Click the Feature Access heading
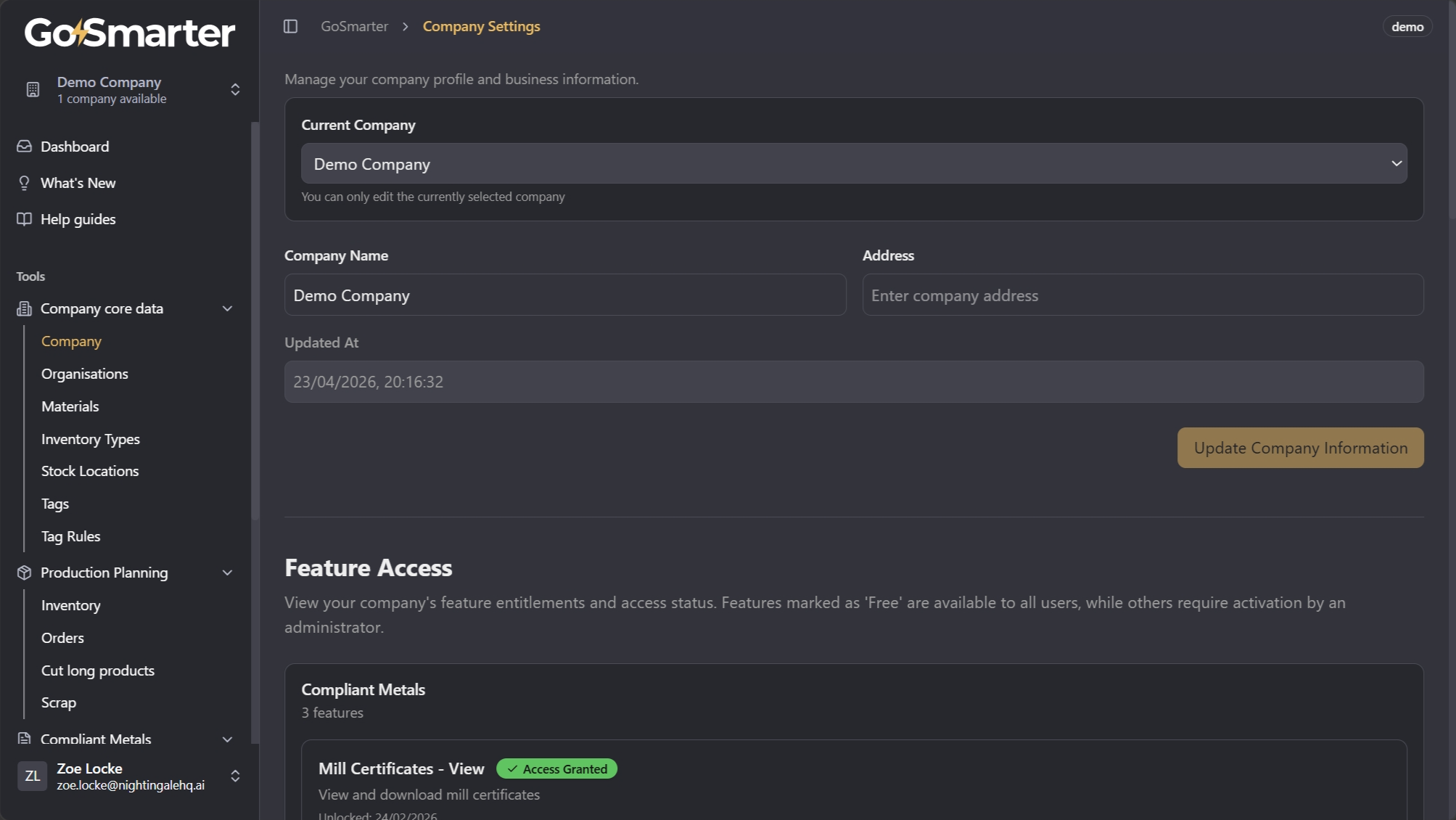 coord(369,567)
